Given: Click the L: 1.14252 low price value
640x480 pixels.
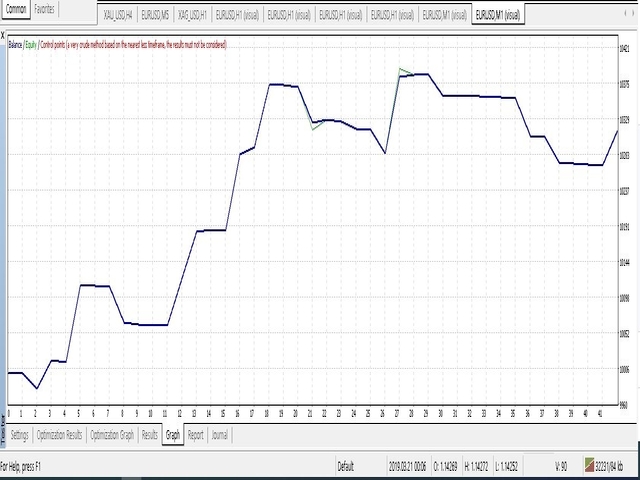Looking at the screenshot, I should pyautogui.click(x=507, y=466).
